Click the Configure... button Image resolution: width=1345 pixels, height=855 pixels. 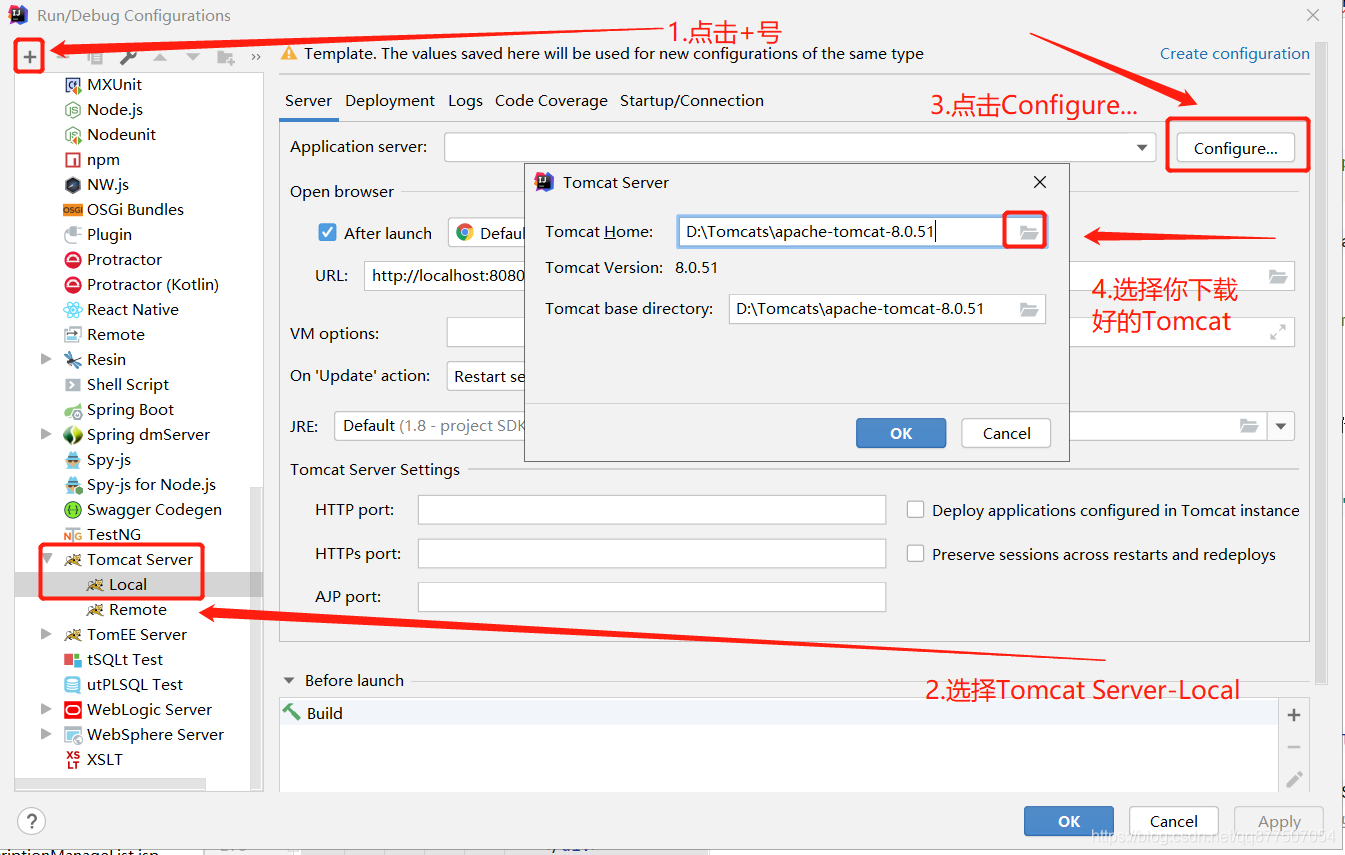click(1235, 148)
